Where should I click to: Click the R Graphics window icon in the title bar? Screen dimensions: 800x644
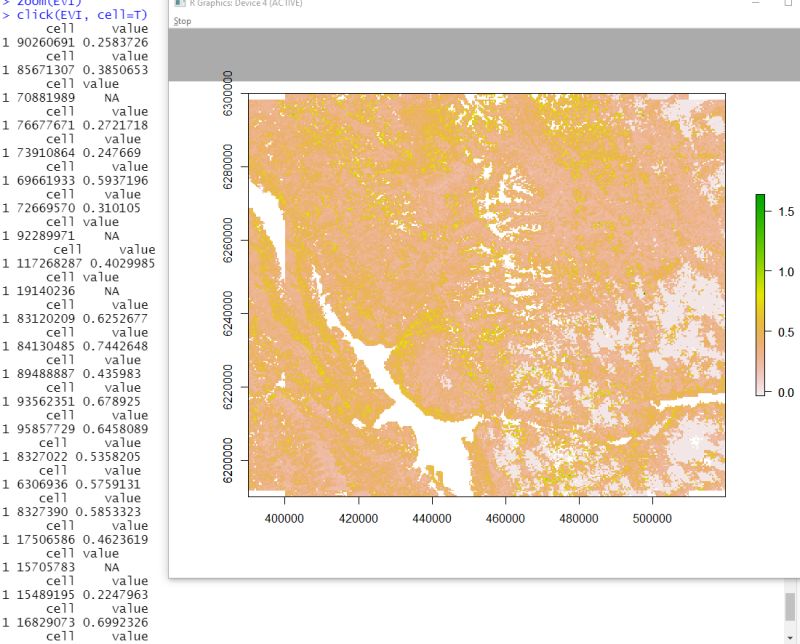coord(179,4)
